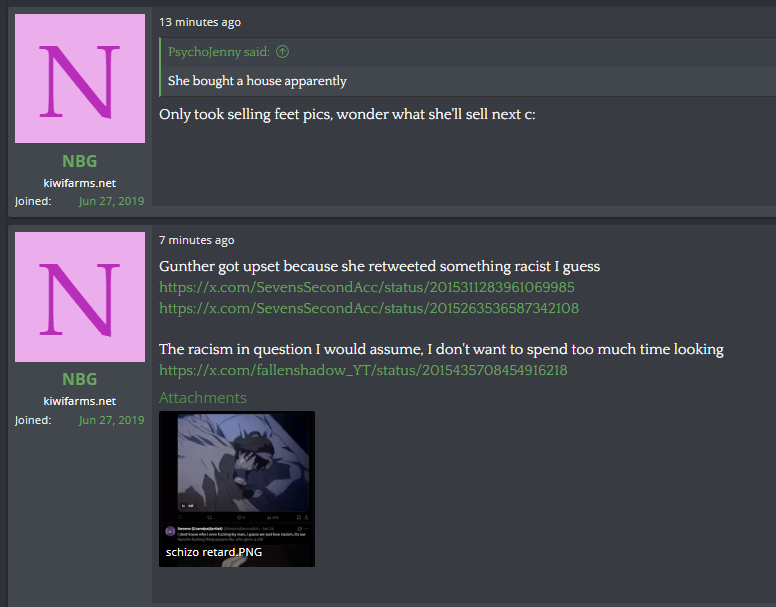
Task: Click the Attachments heading
Action: tap(203, 398)
